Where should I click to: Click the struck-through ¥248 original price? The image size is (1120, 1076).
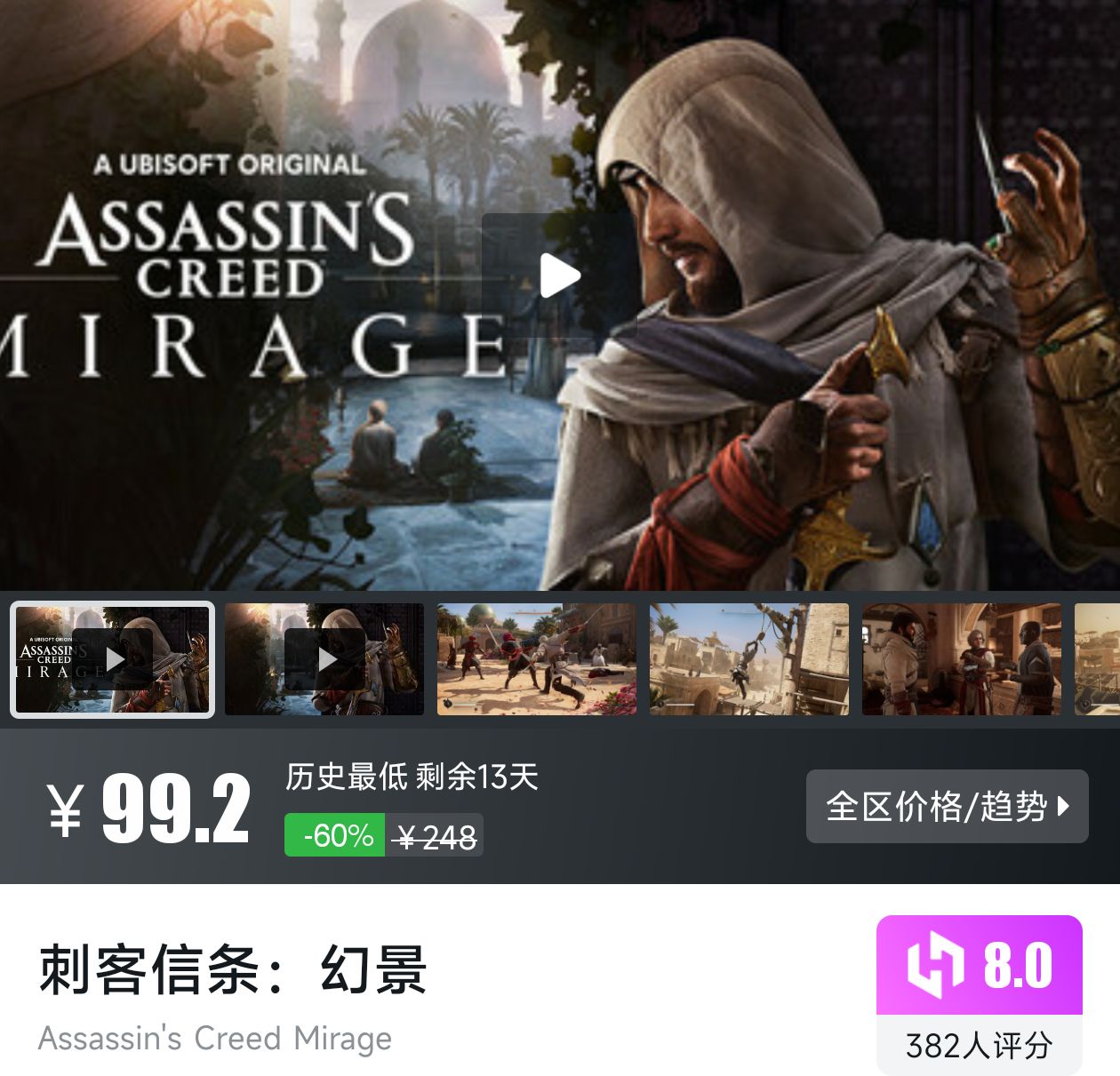pos(436,836)
